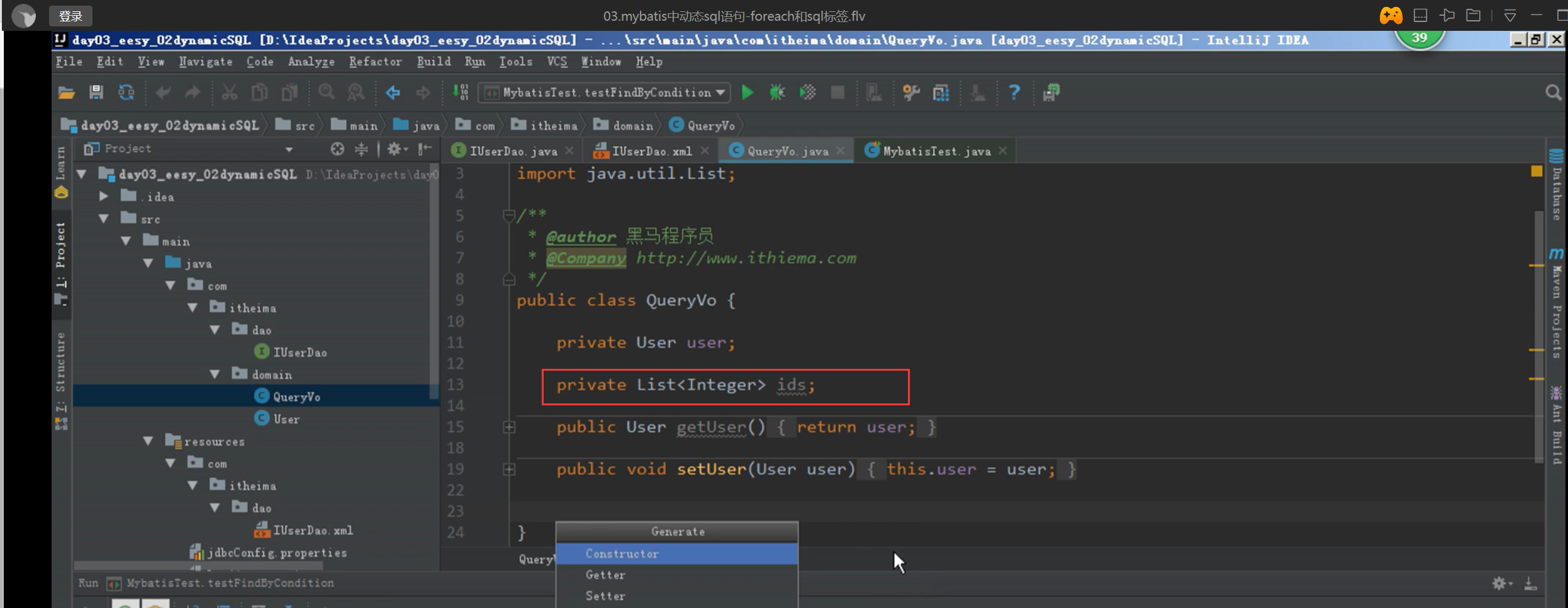Open the VCS menu
The image size is (1568, 608).
557,62
